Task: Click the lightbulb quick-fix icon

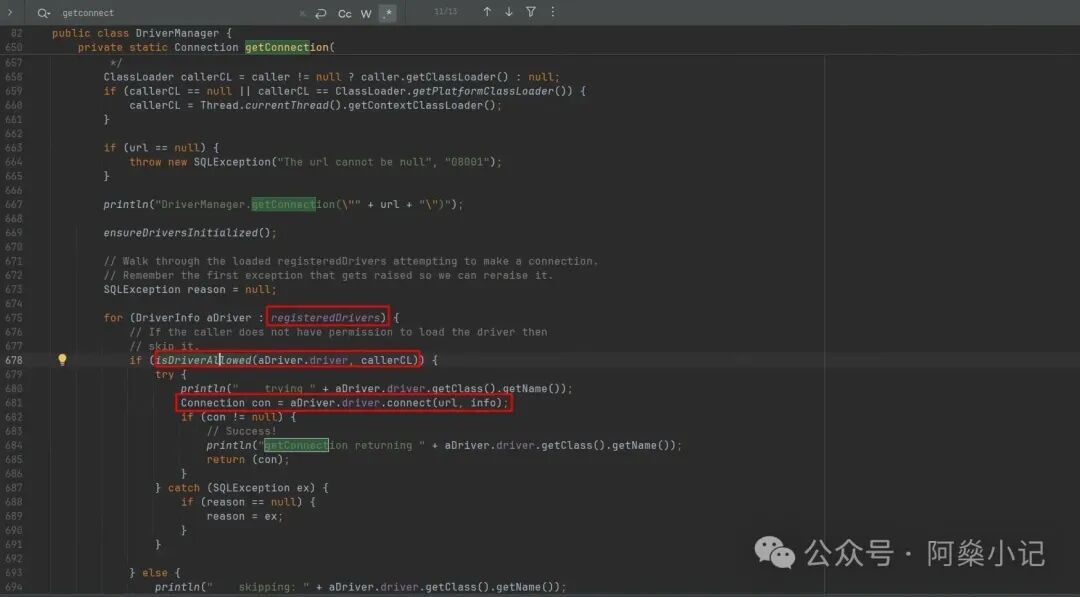Action: pyautogui.click(x=62, y=360)
